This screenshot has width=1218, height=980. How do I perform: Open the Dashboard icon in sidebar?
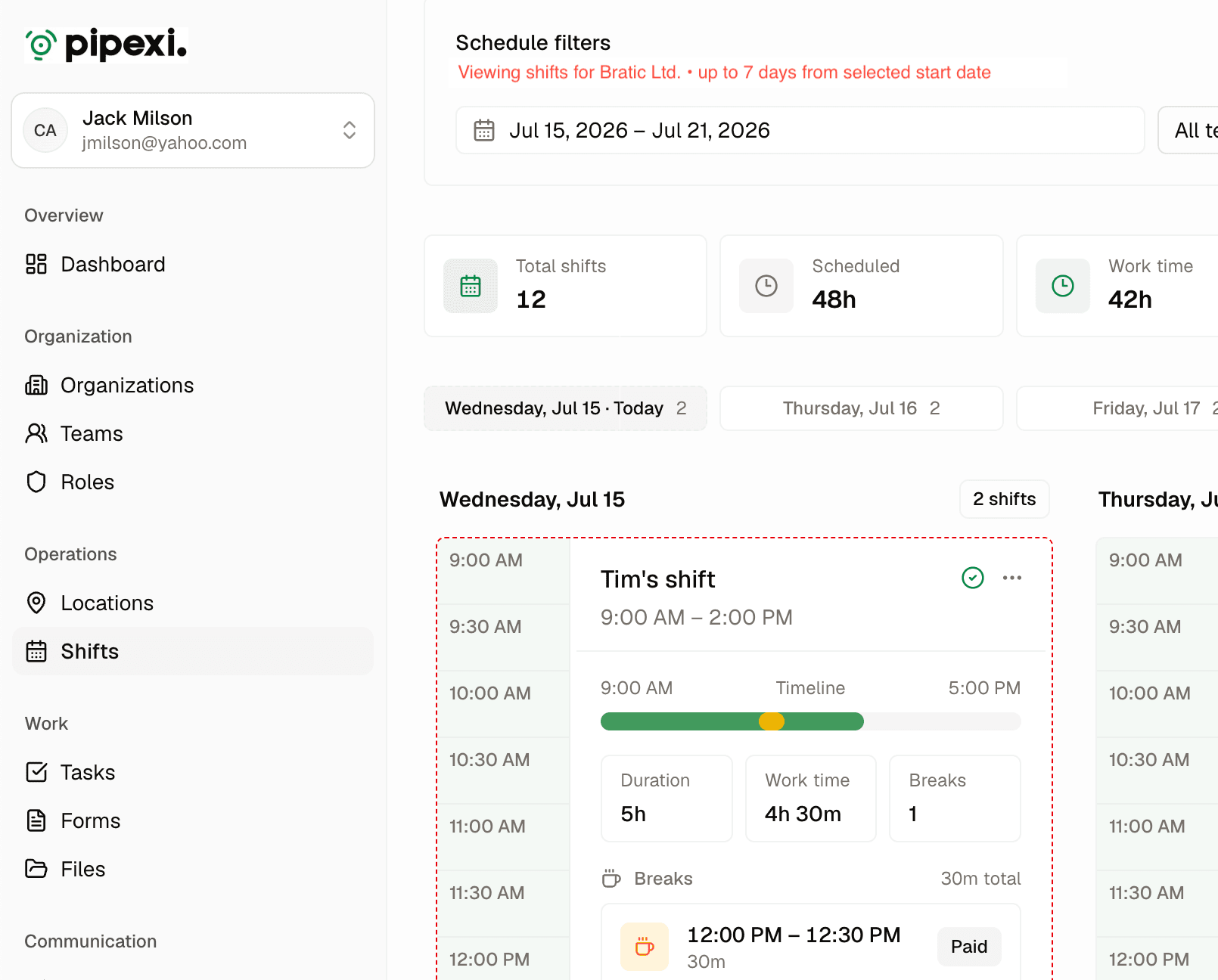pos(36,264)
